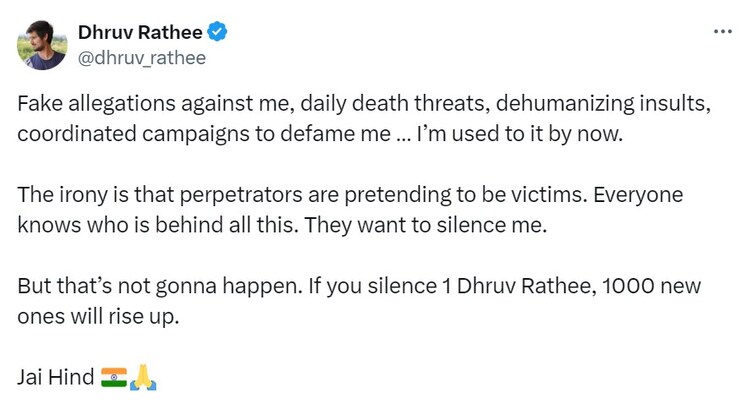This screenshot has height=404, width=750.
Task: Open the @dhruv_rathee handle link
Action: pyautogui.click(x=141, y=58)
